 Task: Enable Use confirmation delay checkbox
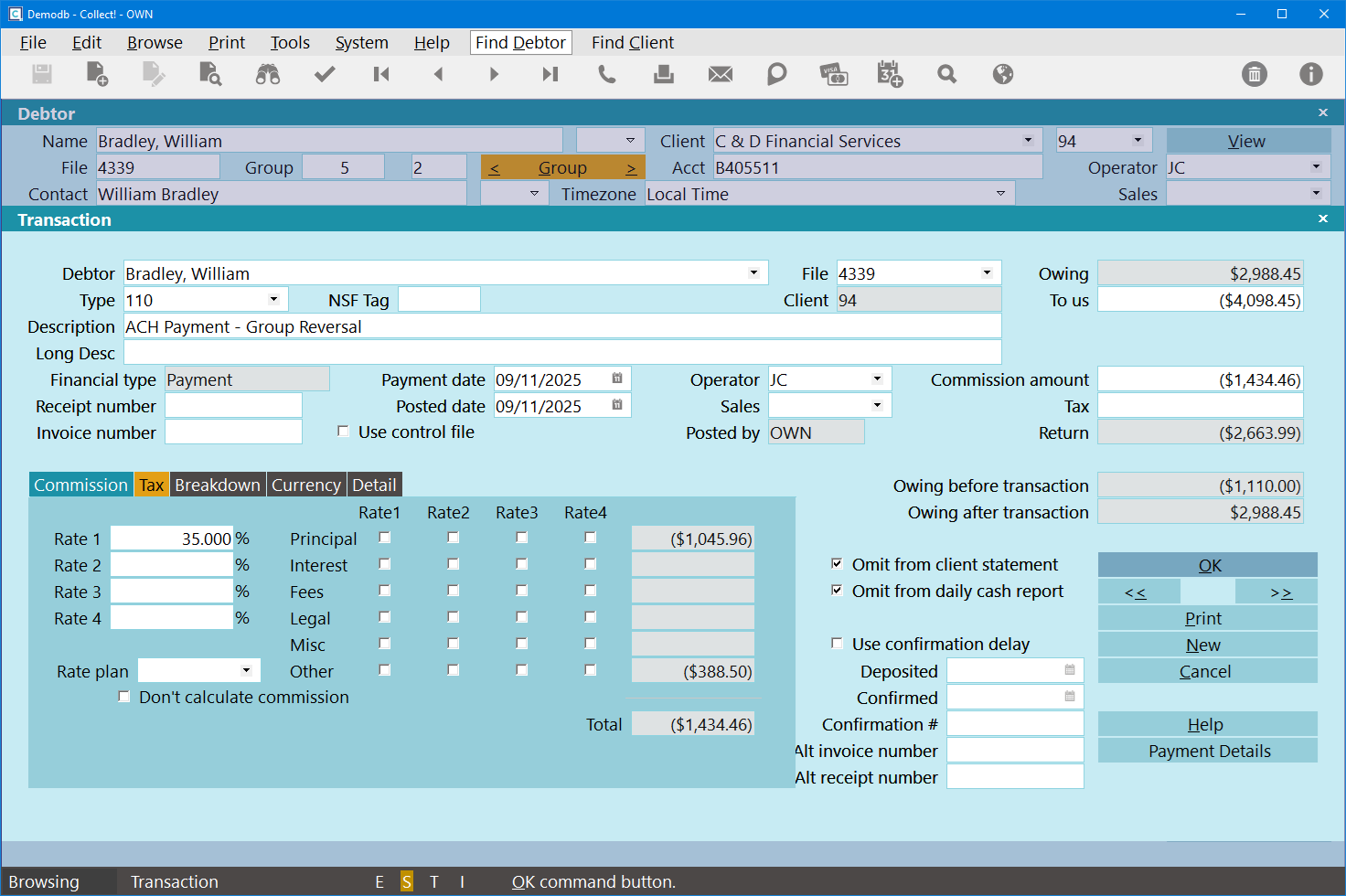[837, 644]
